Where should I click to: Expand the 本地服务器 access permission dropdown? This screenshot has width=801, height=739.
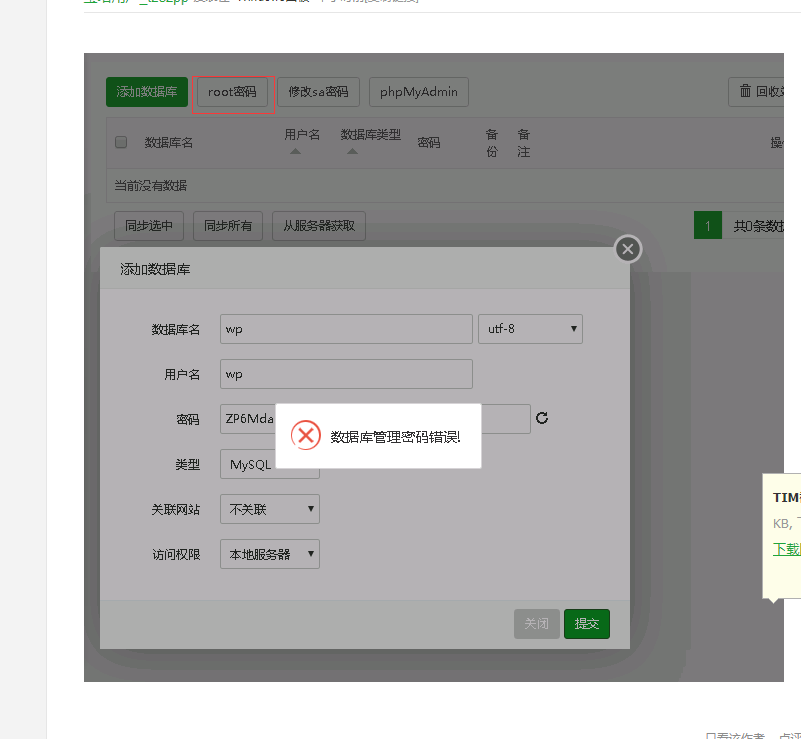point(270,554)
